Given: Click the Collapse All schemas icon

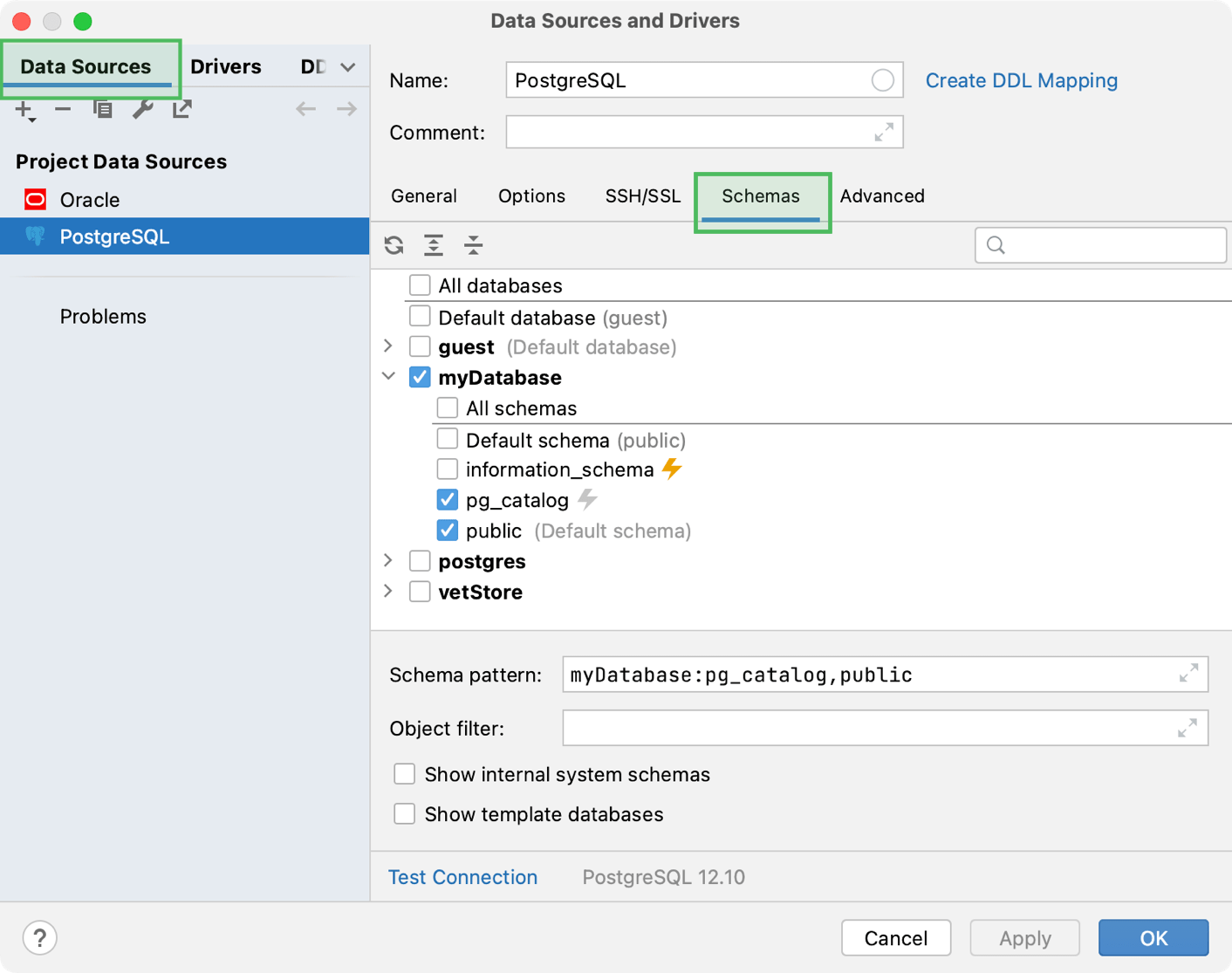Looking at the screenshot, I should click(473, 245).
